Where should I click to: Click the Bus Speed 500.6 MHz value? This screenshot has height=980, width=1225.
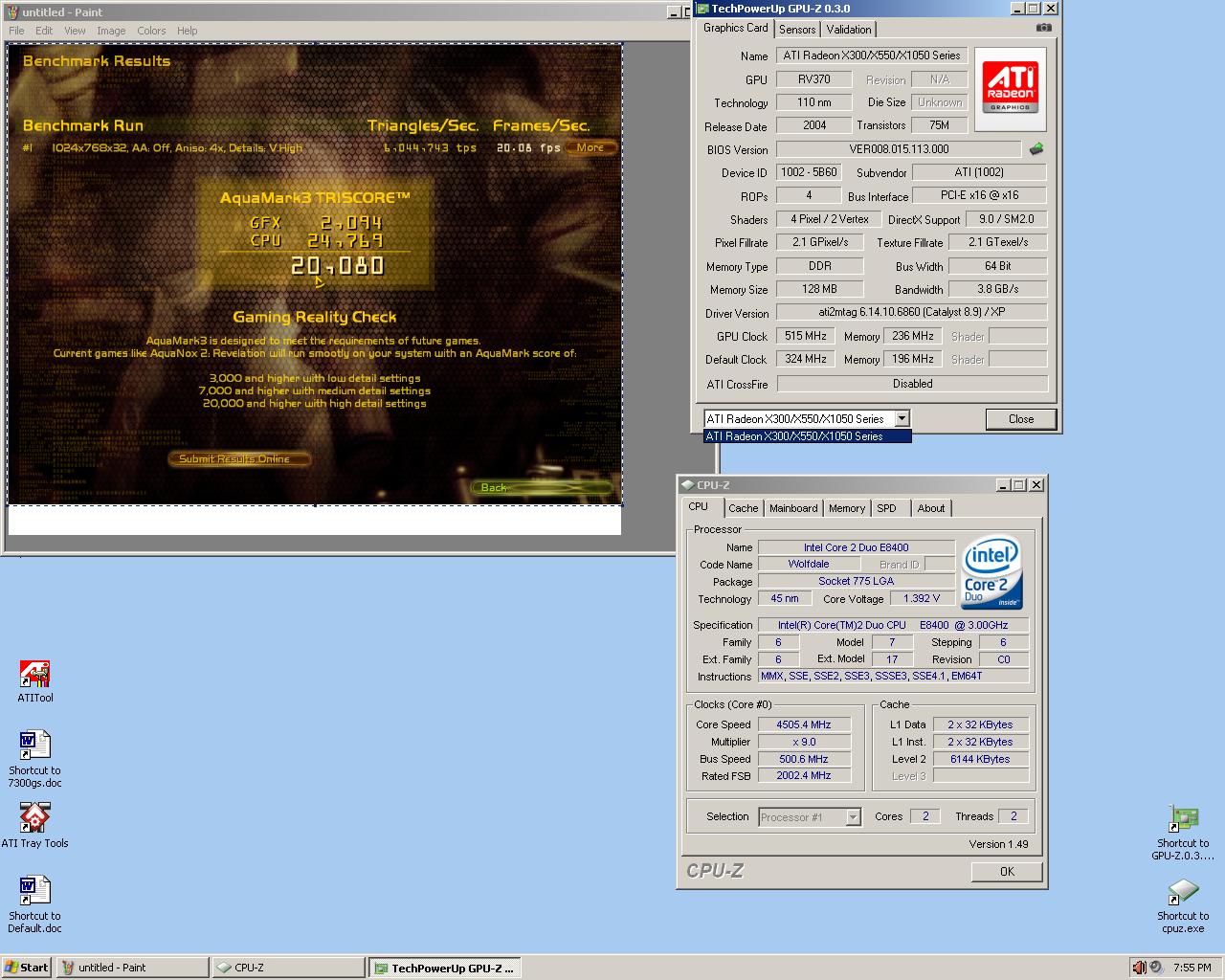click(804, 759)
